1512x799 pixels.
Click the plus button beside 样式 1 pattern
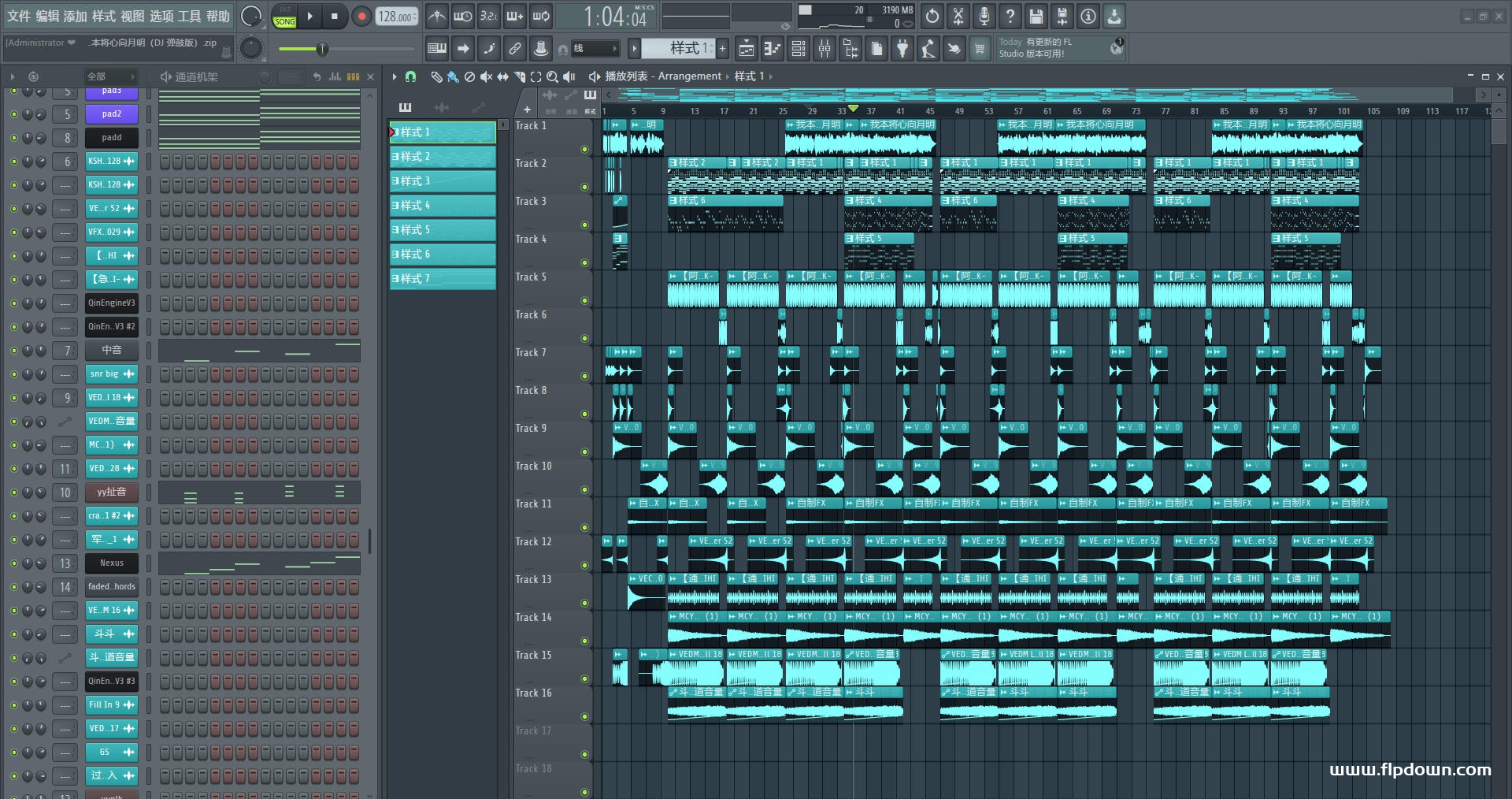722,49
